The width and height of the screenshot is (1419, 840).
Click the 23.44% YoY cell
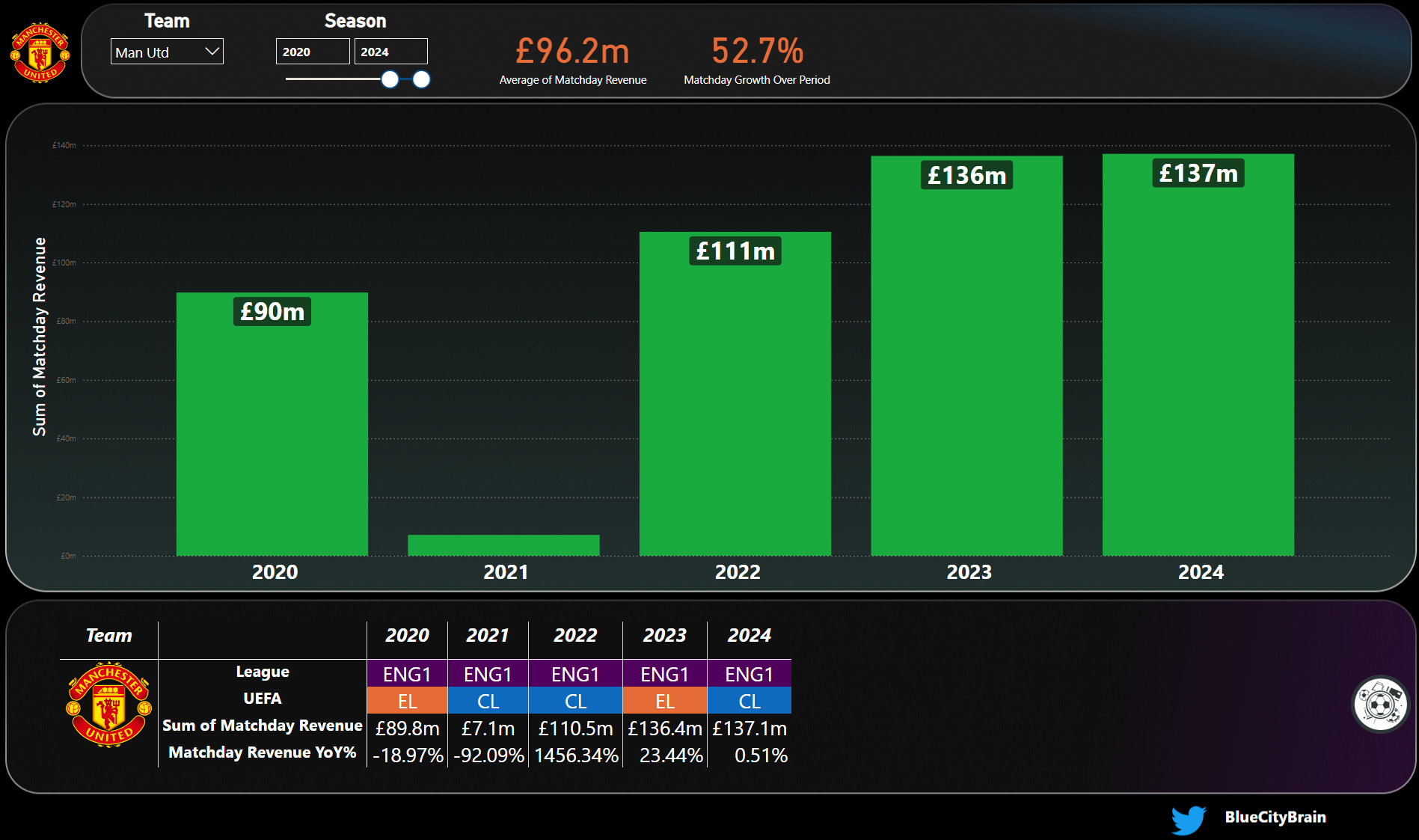[x=671, y=755]
